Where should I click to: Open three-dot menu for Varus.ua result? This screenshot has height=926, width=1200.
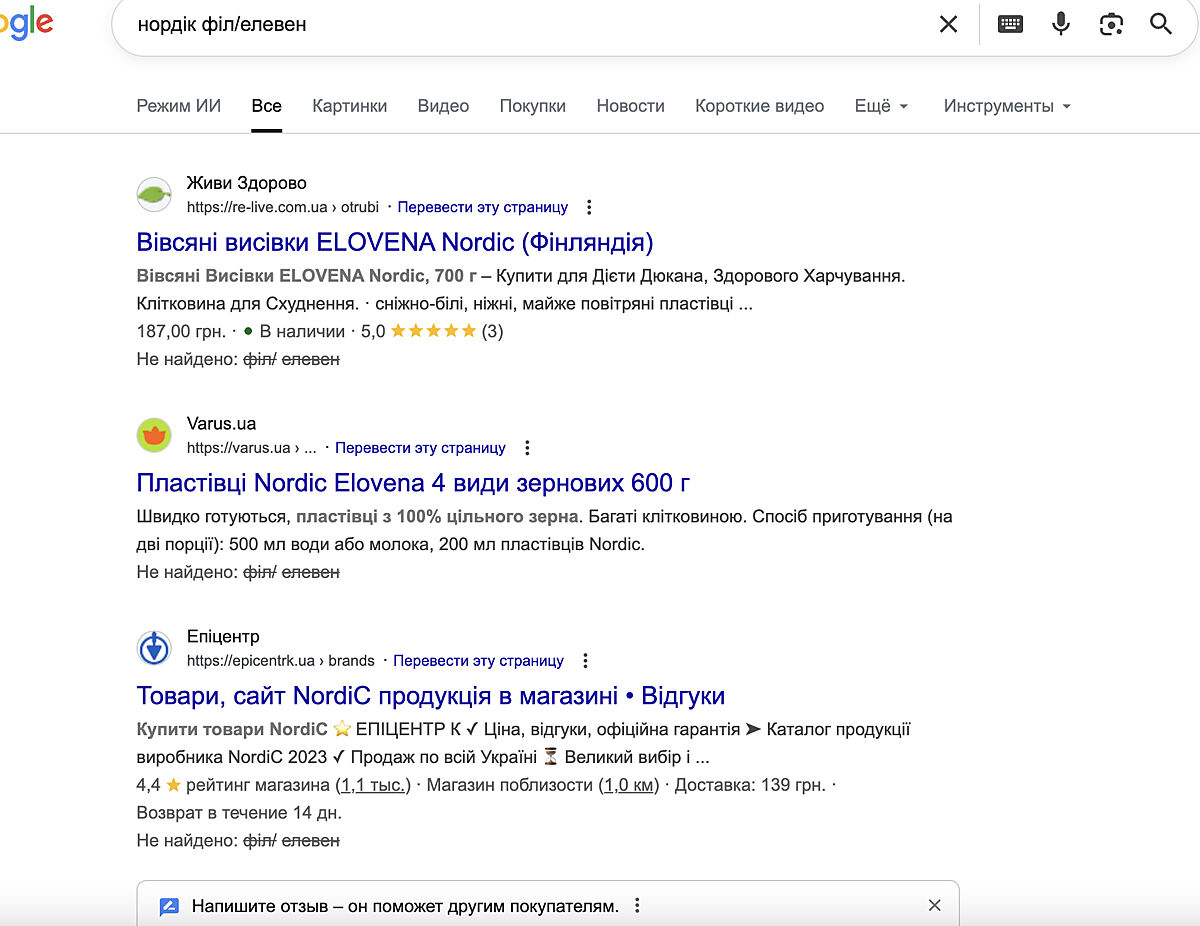coord(527,448)
